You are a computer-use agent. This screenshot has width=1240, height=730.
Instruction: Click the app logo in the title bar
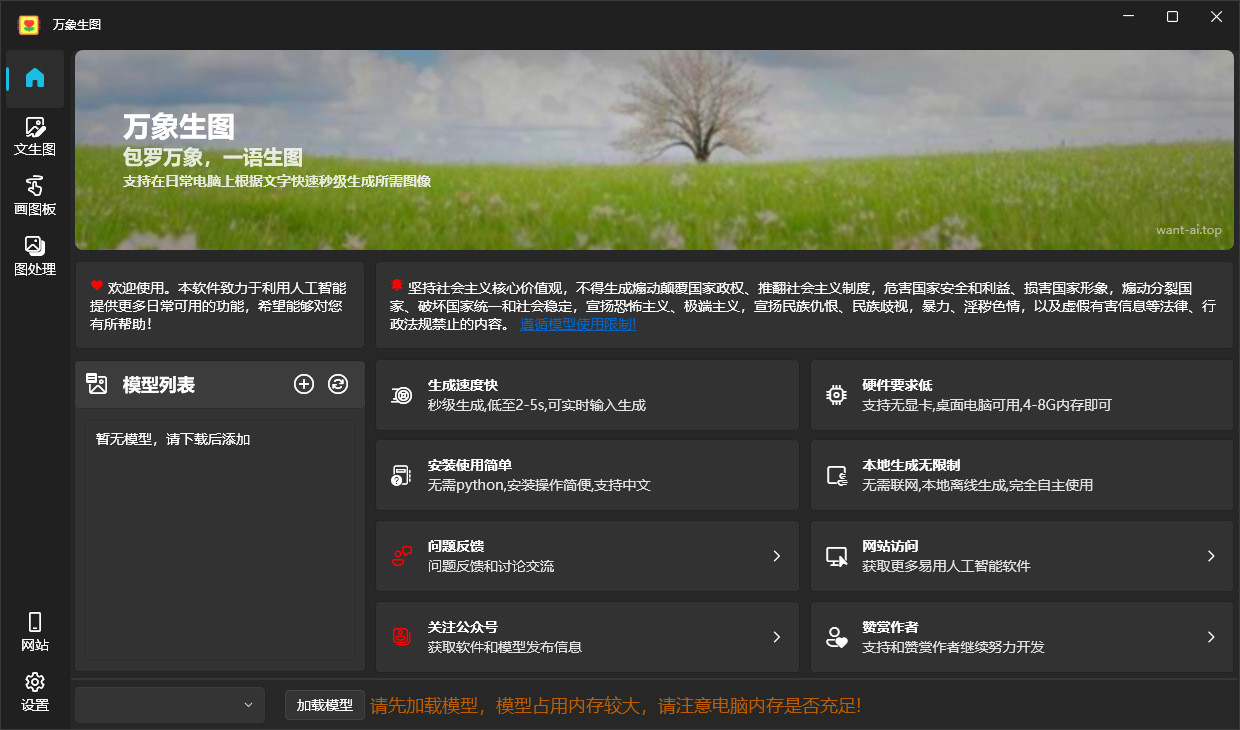pos(29,17)
